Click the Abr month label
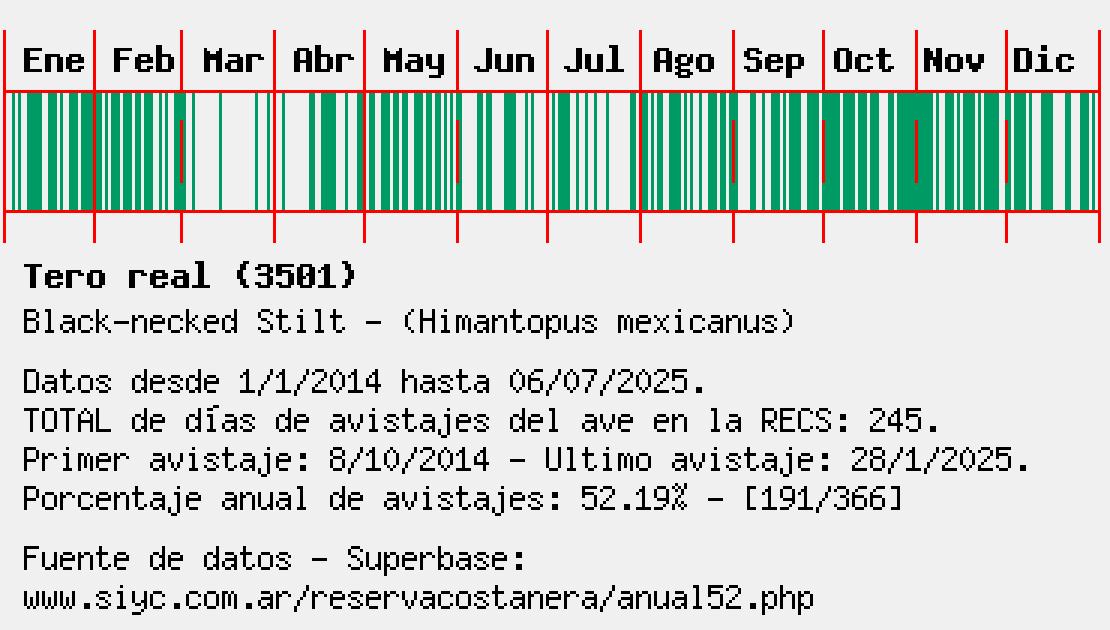 click(324, 61)
